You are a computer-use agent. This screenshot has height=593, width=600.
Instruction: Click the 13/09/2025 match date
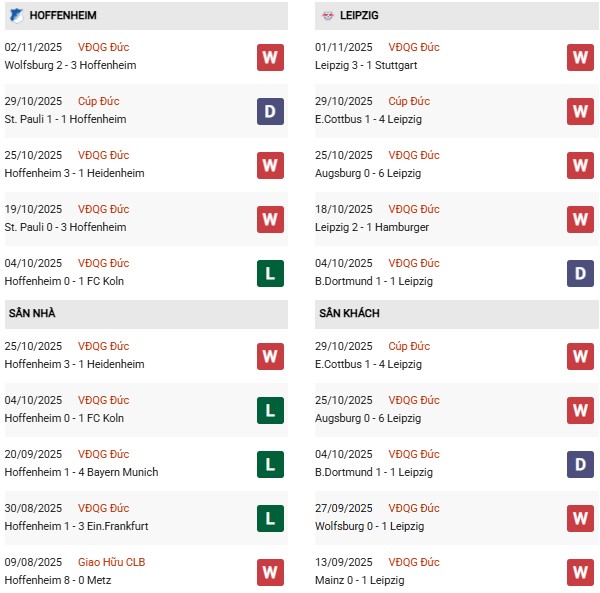point(342,562)
